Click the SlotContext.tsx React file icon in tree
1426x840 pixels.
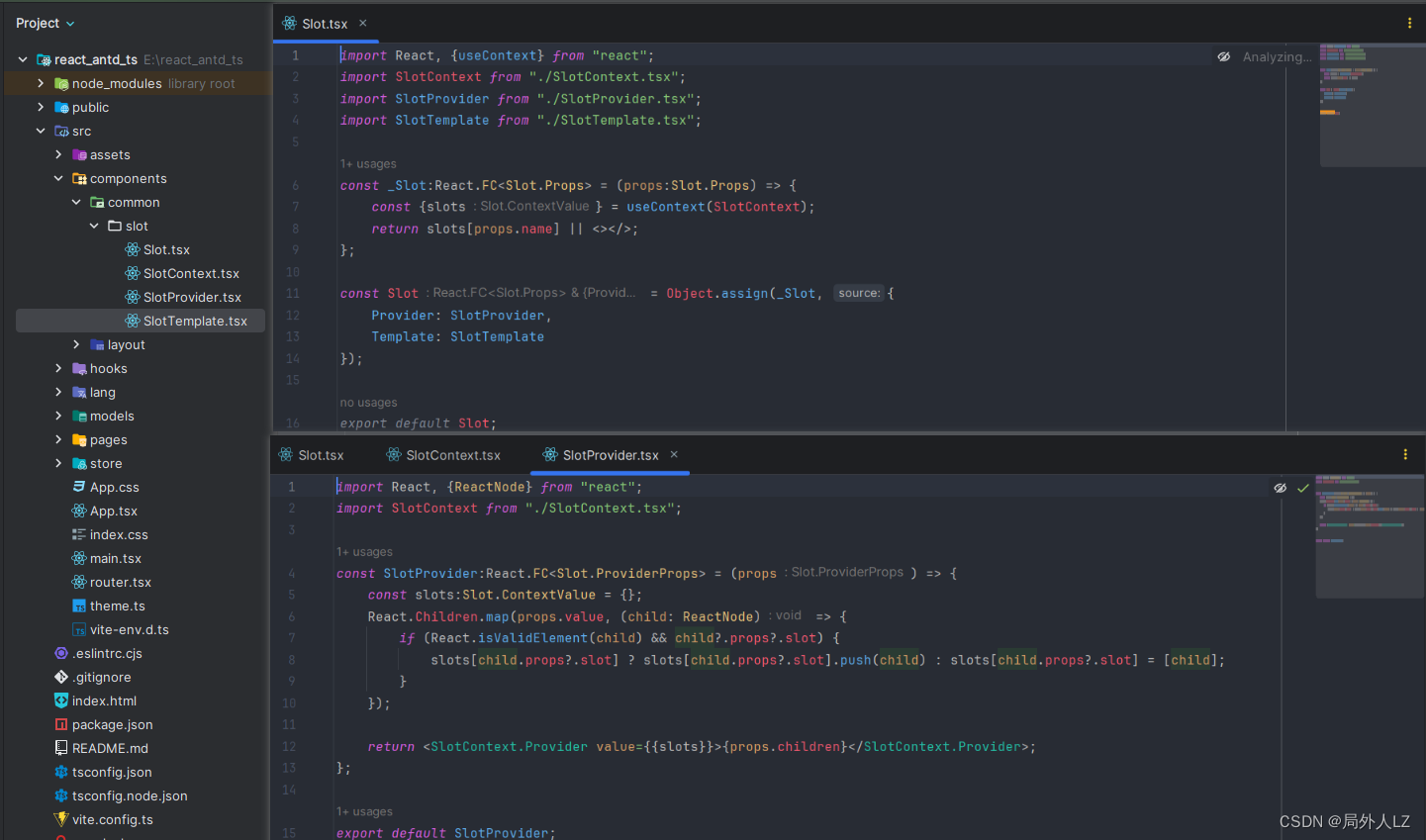(132, 273)
